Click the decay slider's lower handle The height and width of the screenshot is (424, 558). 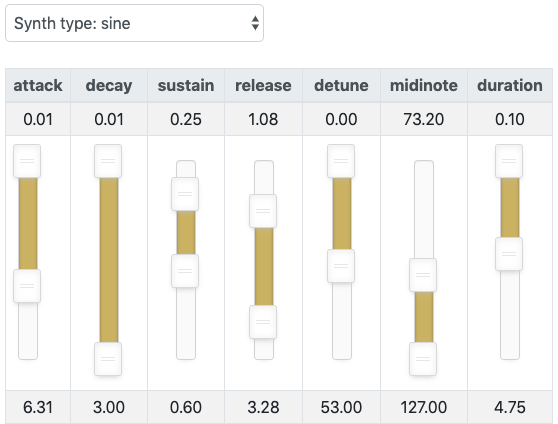tap(108, 359)
